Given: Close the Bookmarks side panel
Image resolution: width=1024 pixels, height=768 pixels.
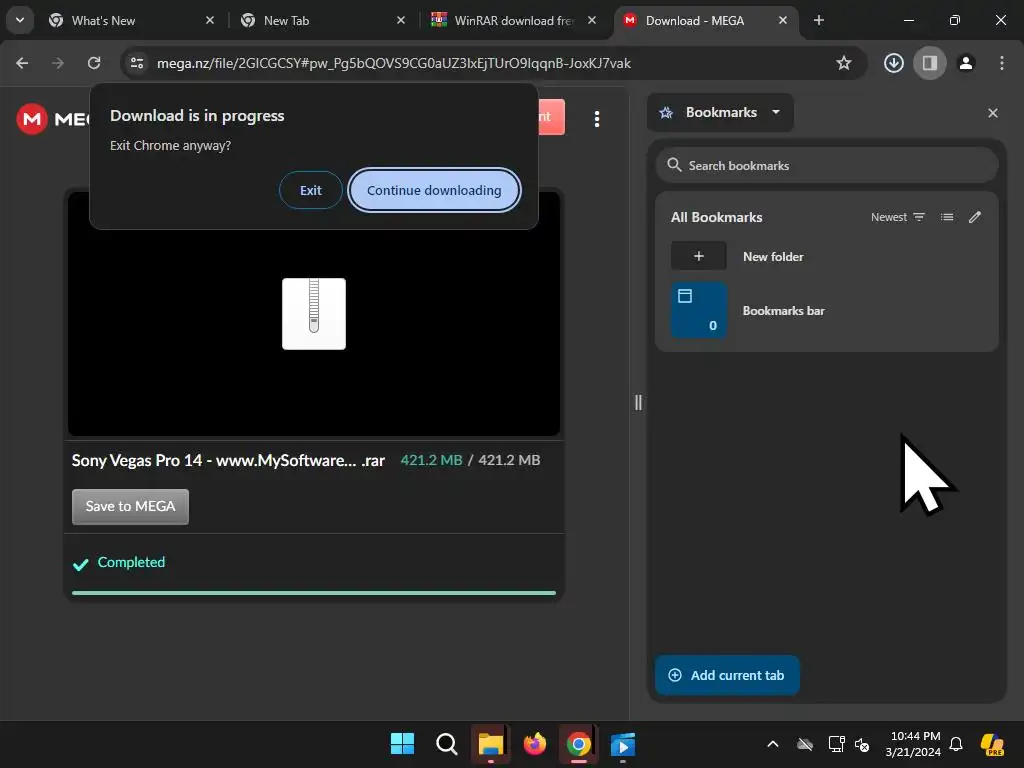Looking at the screenshot, I should coord(993,113).
